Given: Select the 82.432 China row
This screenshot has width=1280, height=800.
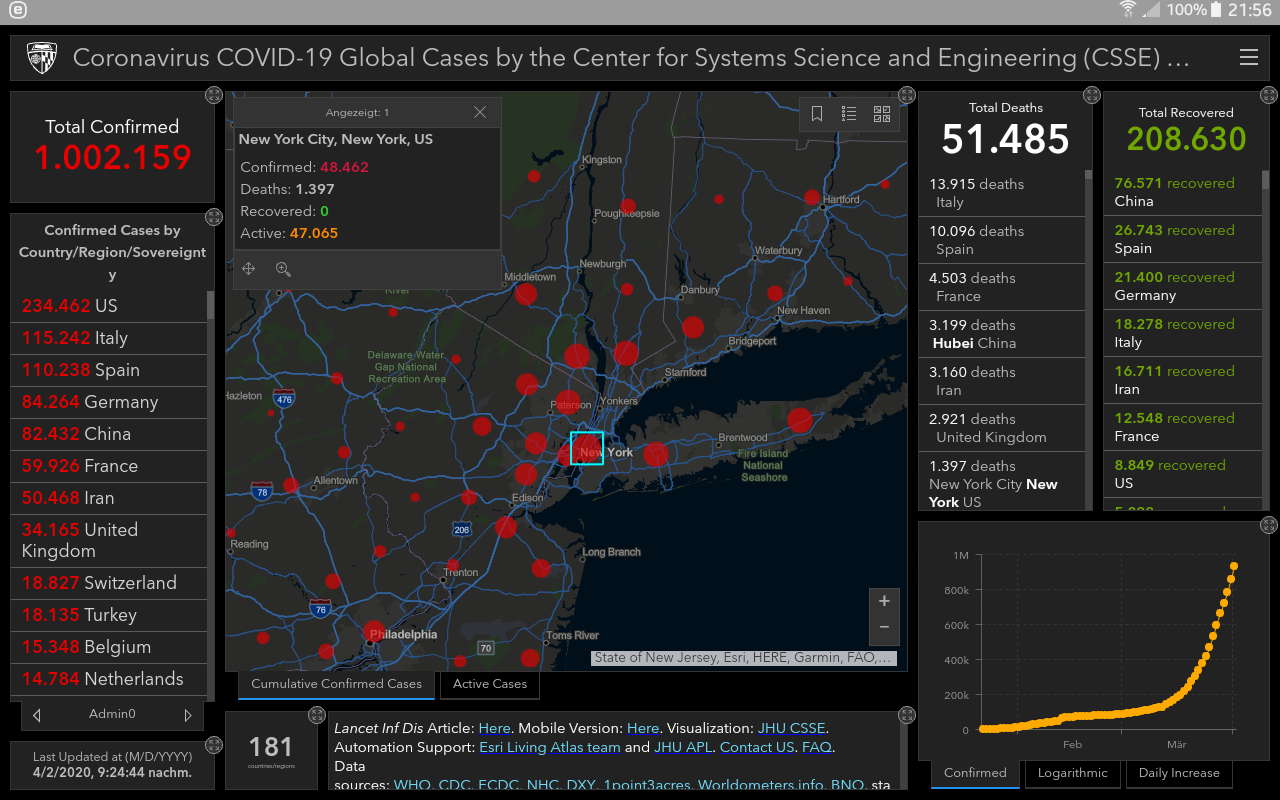Looking at the screenshot, I should (109, 434).
